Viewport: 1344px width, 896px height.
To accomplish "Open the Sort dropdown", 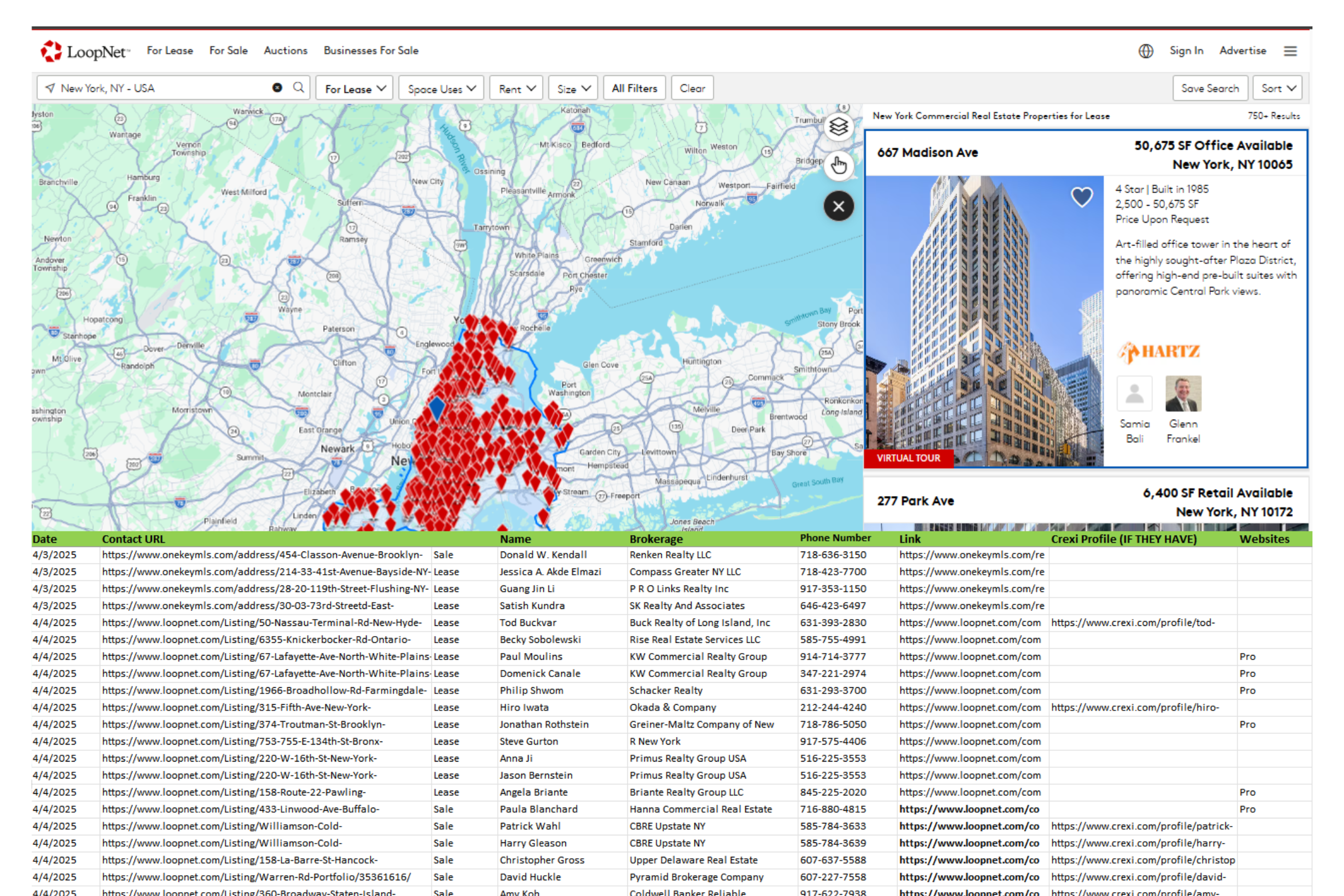I will click(1278, 88).
